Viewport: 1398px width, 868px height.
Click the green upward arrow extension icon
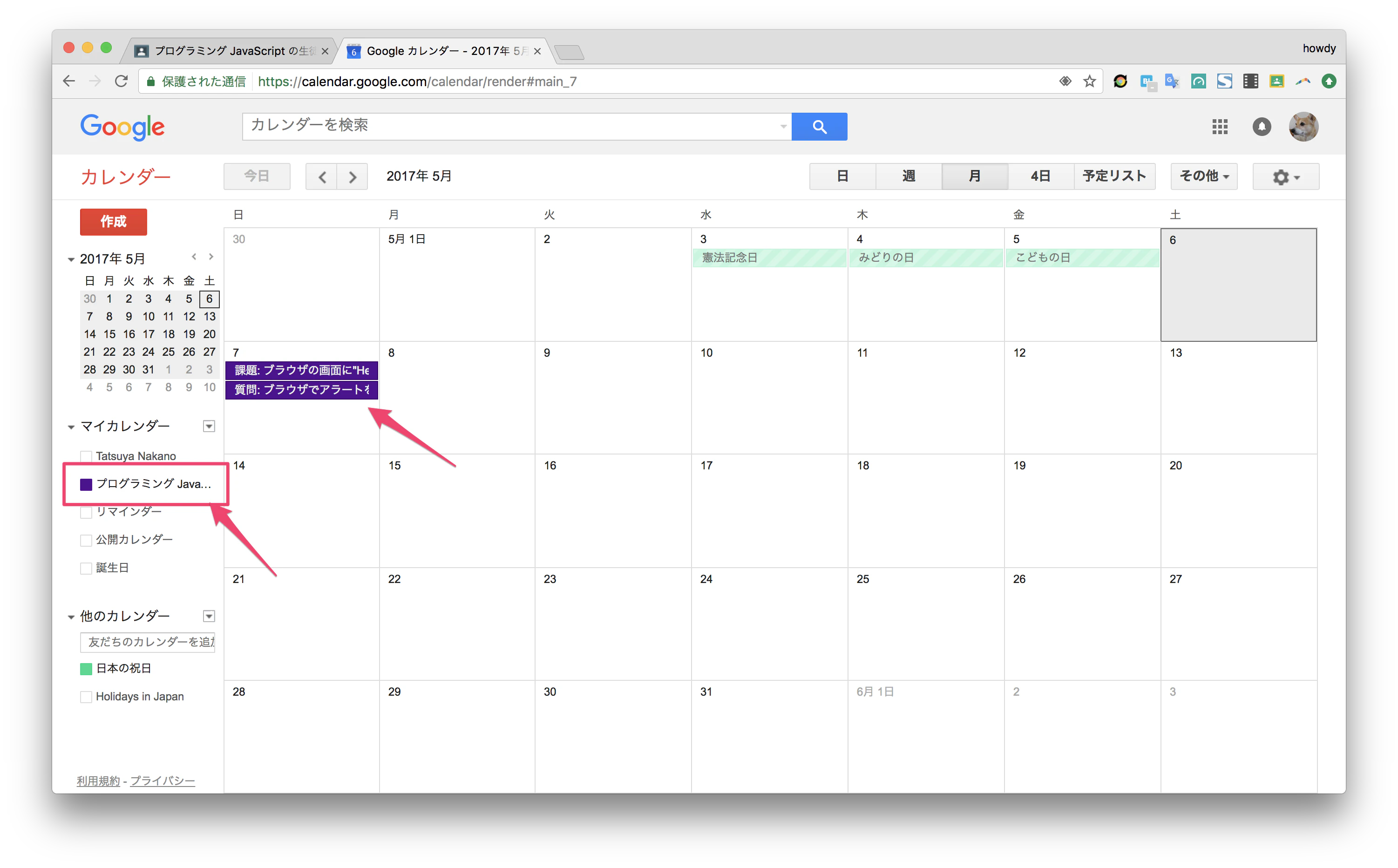(x=1329, y=81)
